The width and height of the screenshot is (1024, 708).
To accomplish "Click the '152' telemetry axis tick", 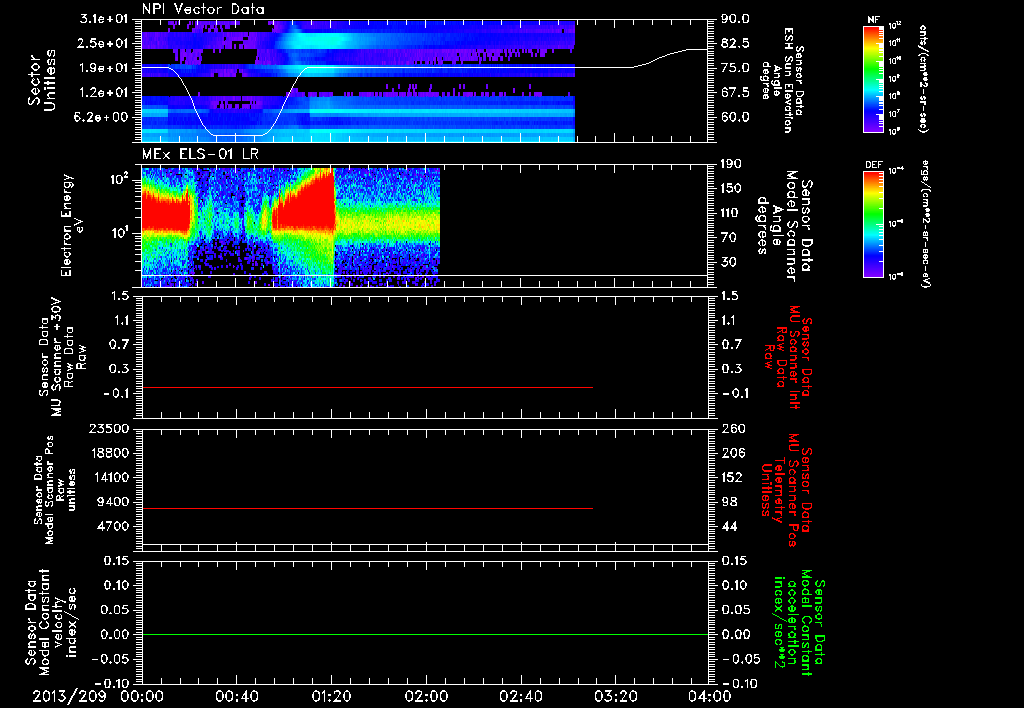I will 731,477.
